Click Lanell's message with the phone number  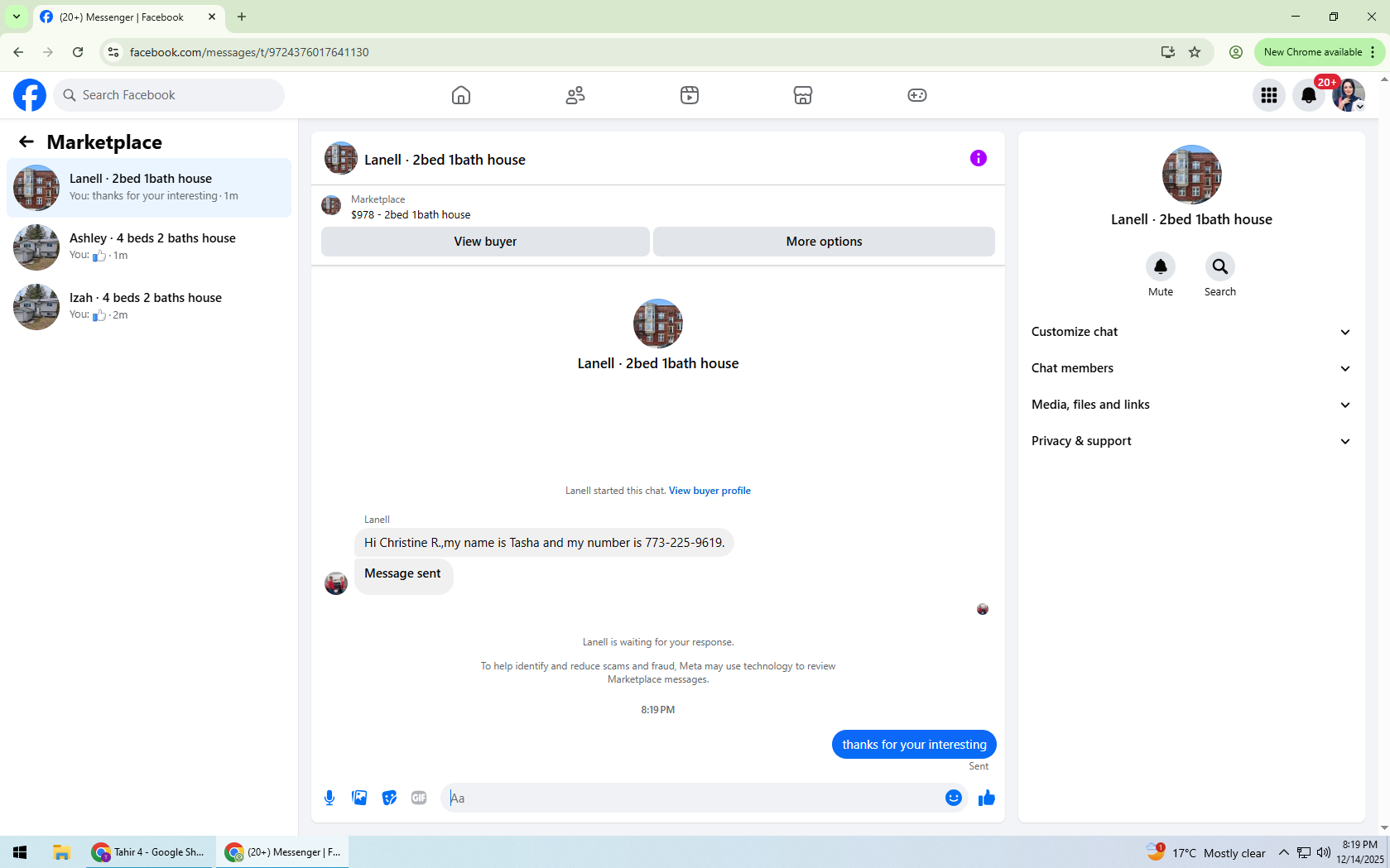pyautogui.click(x=544, y=543)
